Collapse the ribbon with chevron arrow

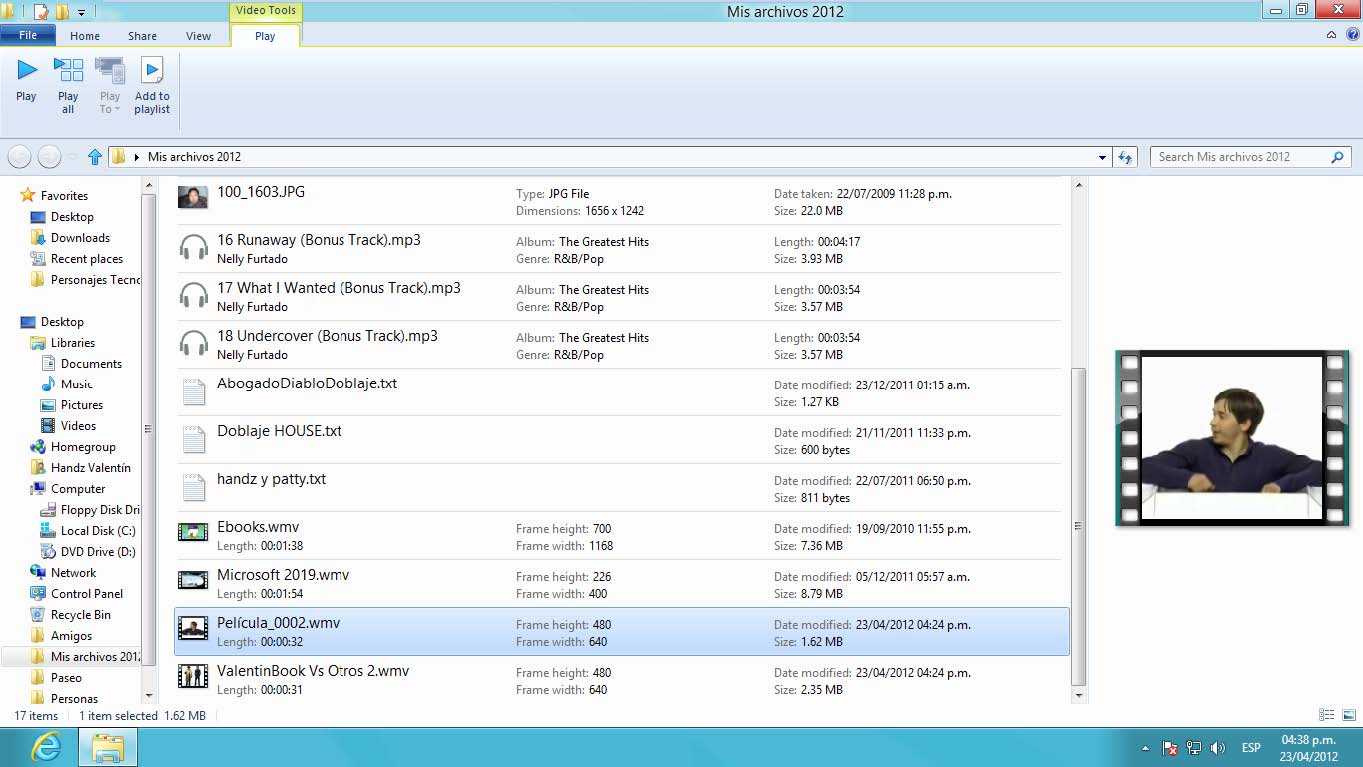[x=1331, y=35]
